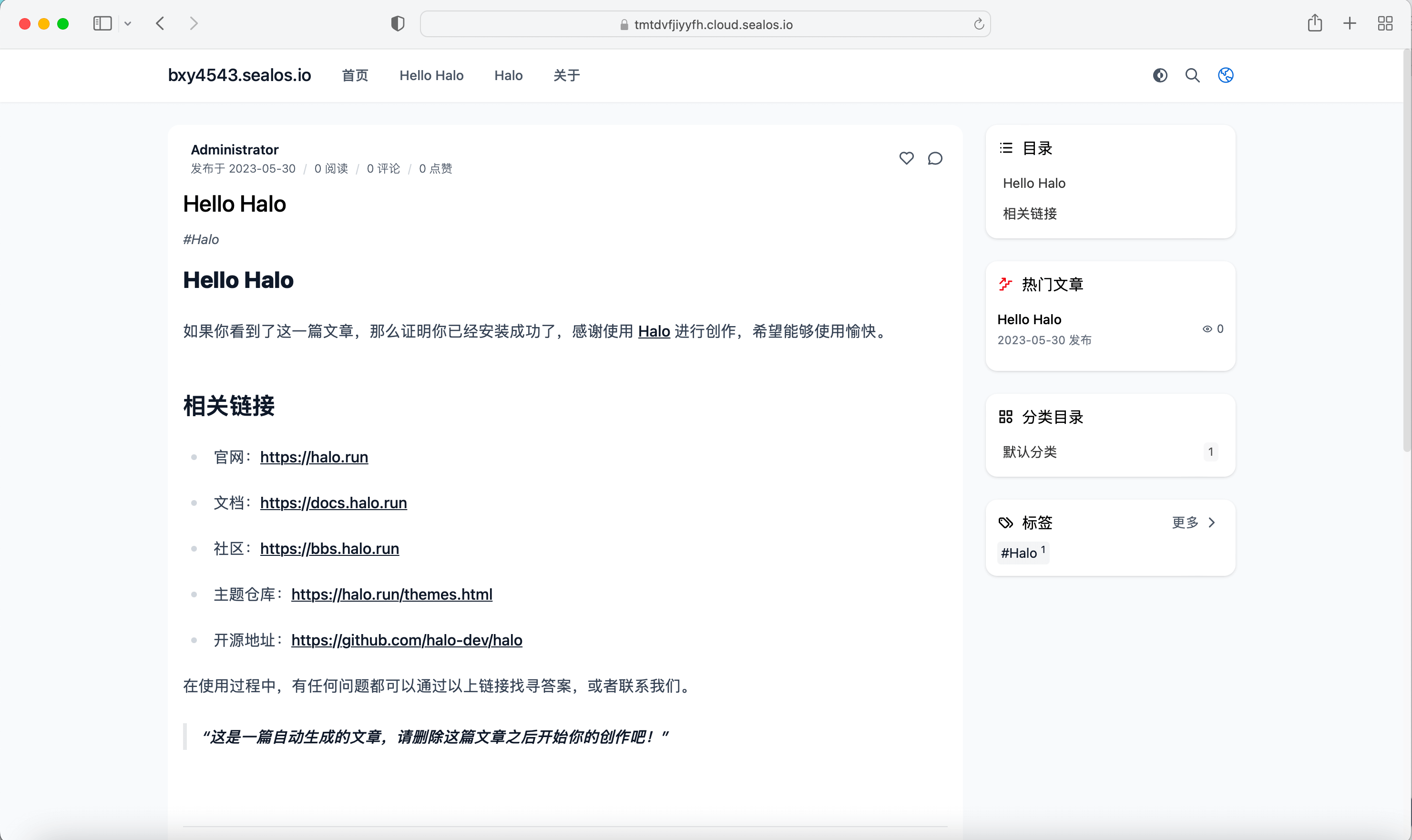Viewport: 1412px width, 840px height.
Task: Open the 默认分类 category entry
Action: click(x=1029, y=451)
